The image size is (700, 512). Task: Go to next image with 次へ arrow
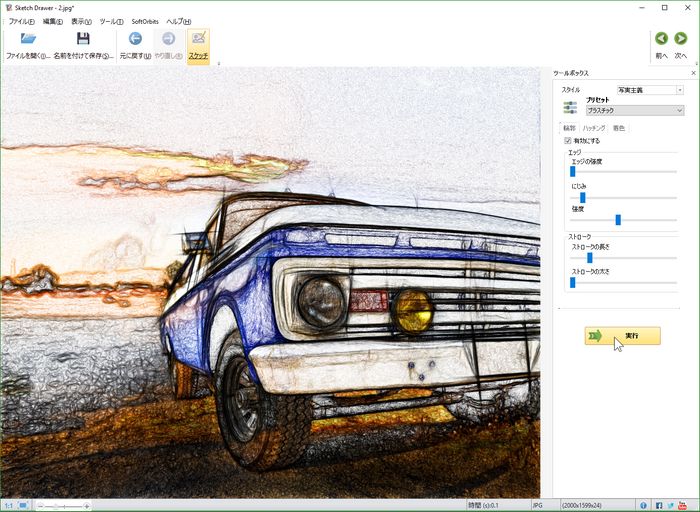pyautogui.click(x=680, y=38)
